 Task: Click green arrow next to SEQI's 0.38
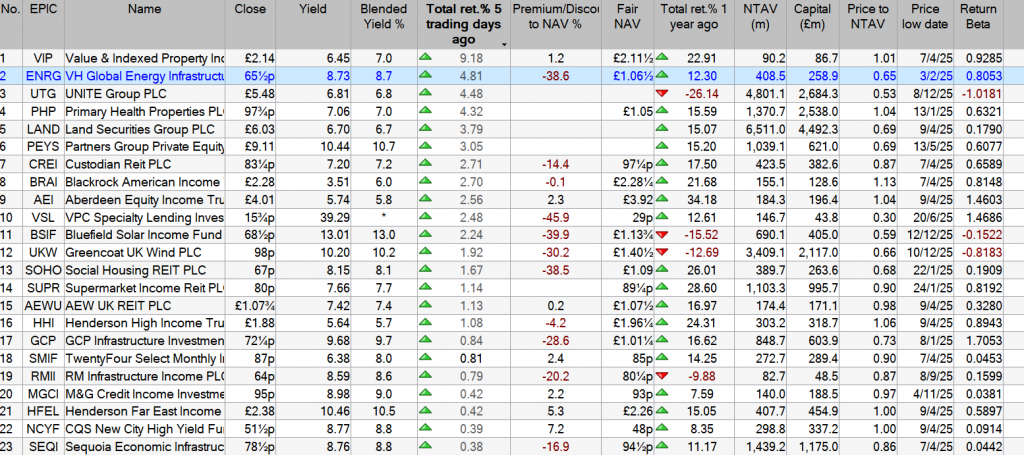point(426,448)
